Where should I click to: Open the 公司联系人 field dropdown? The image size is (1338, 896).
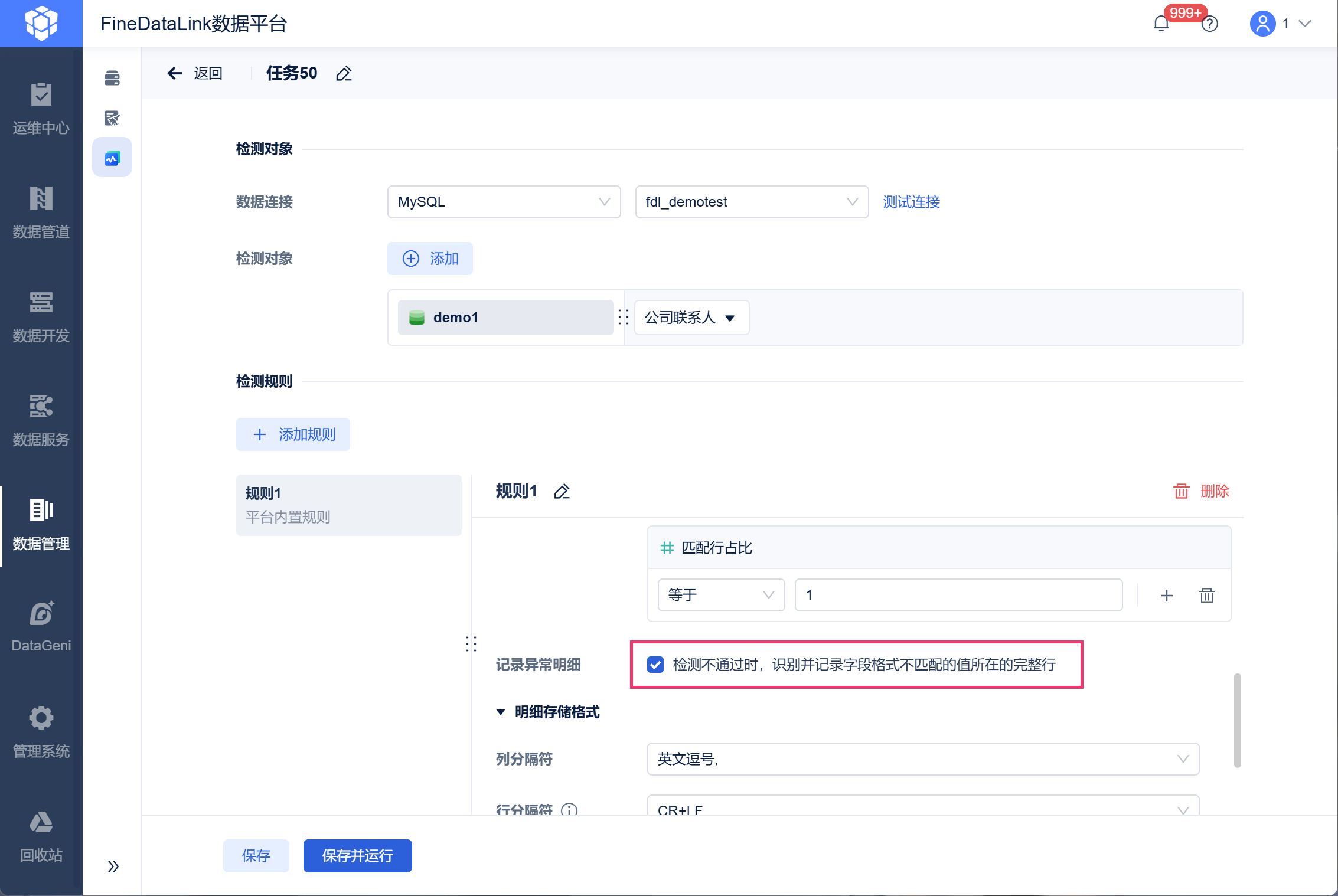[691, 318]
